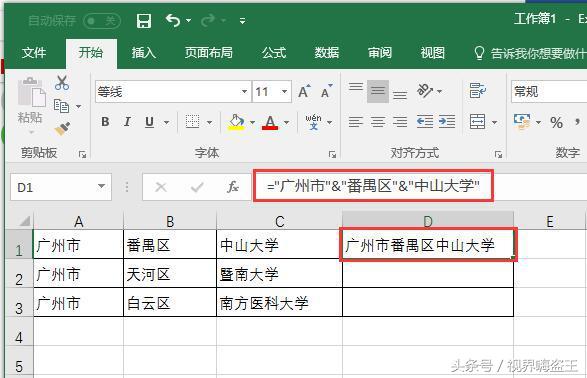Screen dimensions: 587x378
Task: Click the Save icon in quick access toolbar
Action: [144, 21]
